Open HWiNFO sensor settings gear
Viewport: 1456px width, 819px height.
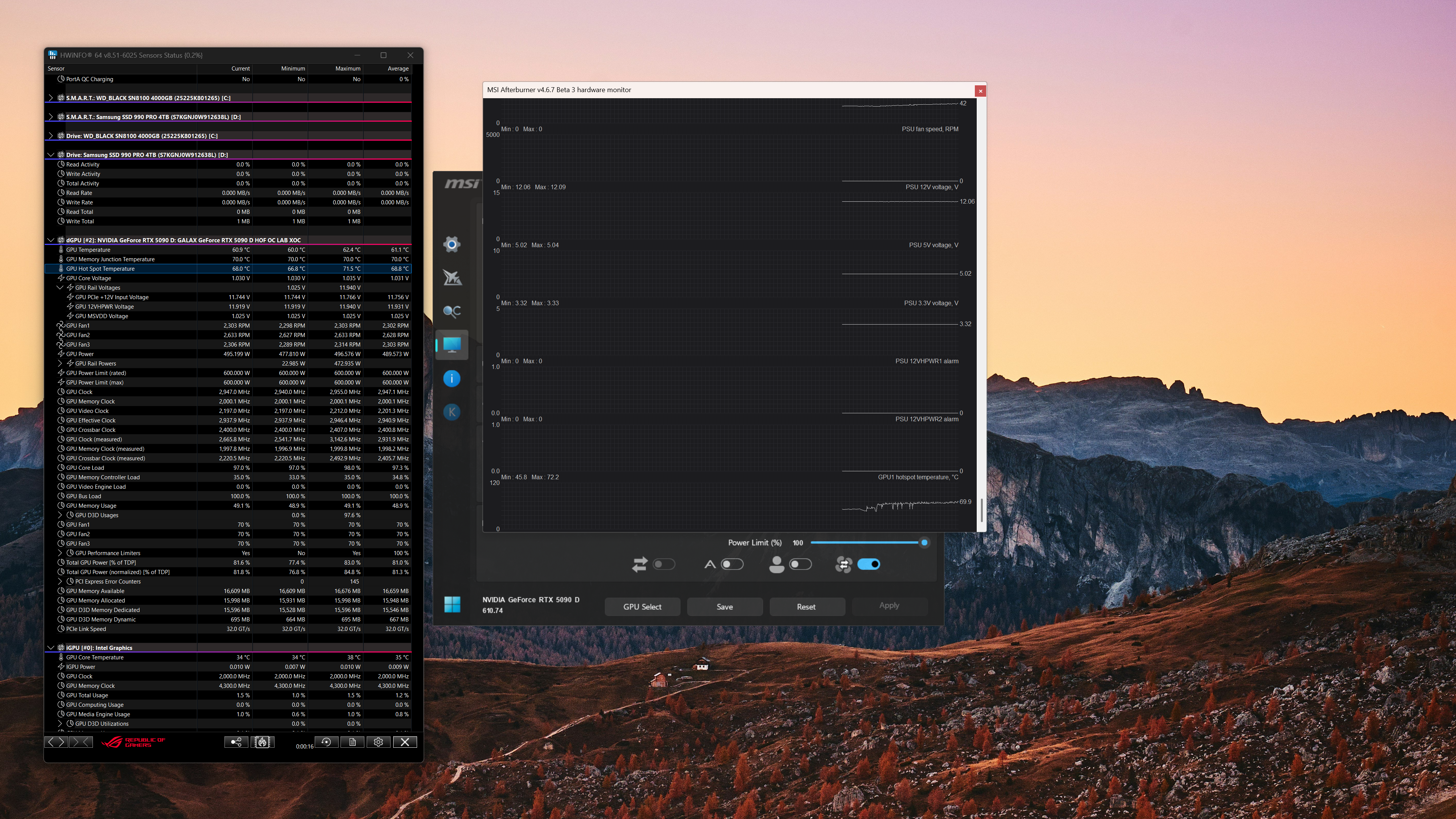click(379, 742)
